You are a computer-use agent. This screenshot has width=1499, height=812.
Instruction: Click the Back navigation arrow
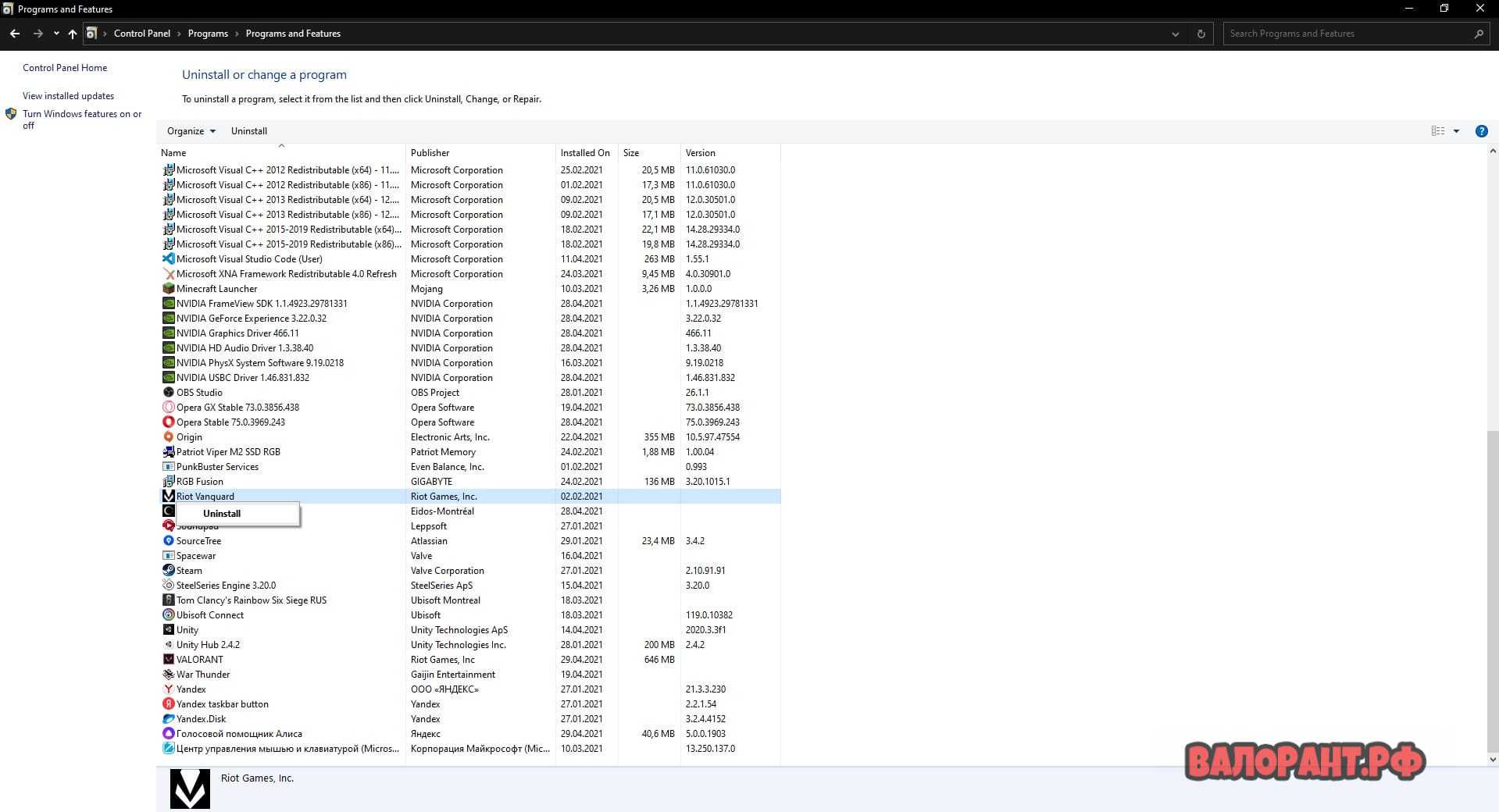[15, 34]
